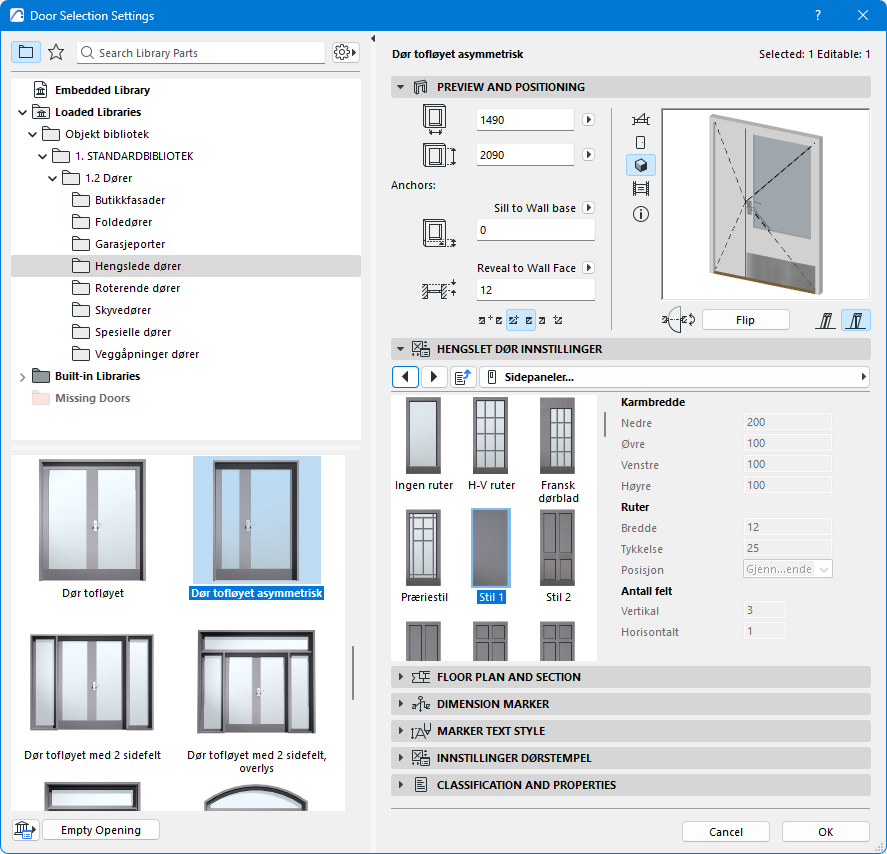Expand Built-in Libraries tree node
Screen dimensions: 887x854
pos(22,377)
